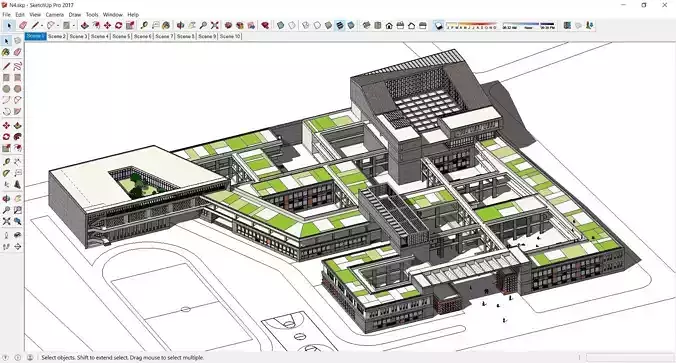Viewport: 676px width, 363px height.
Task: Switch to Front view house icon
Action: pos(389,25)
